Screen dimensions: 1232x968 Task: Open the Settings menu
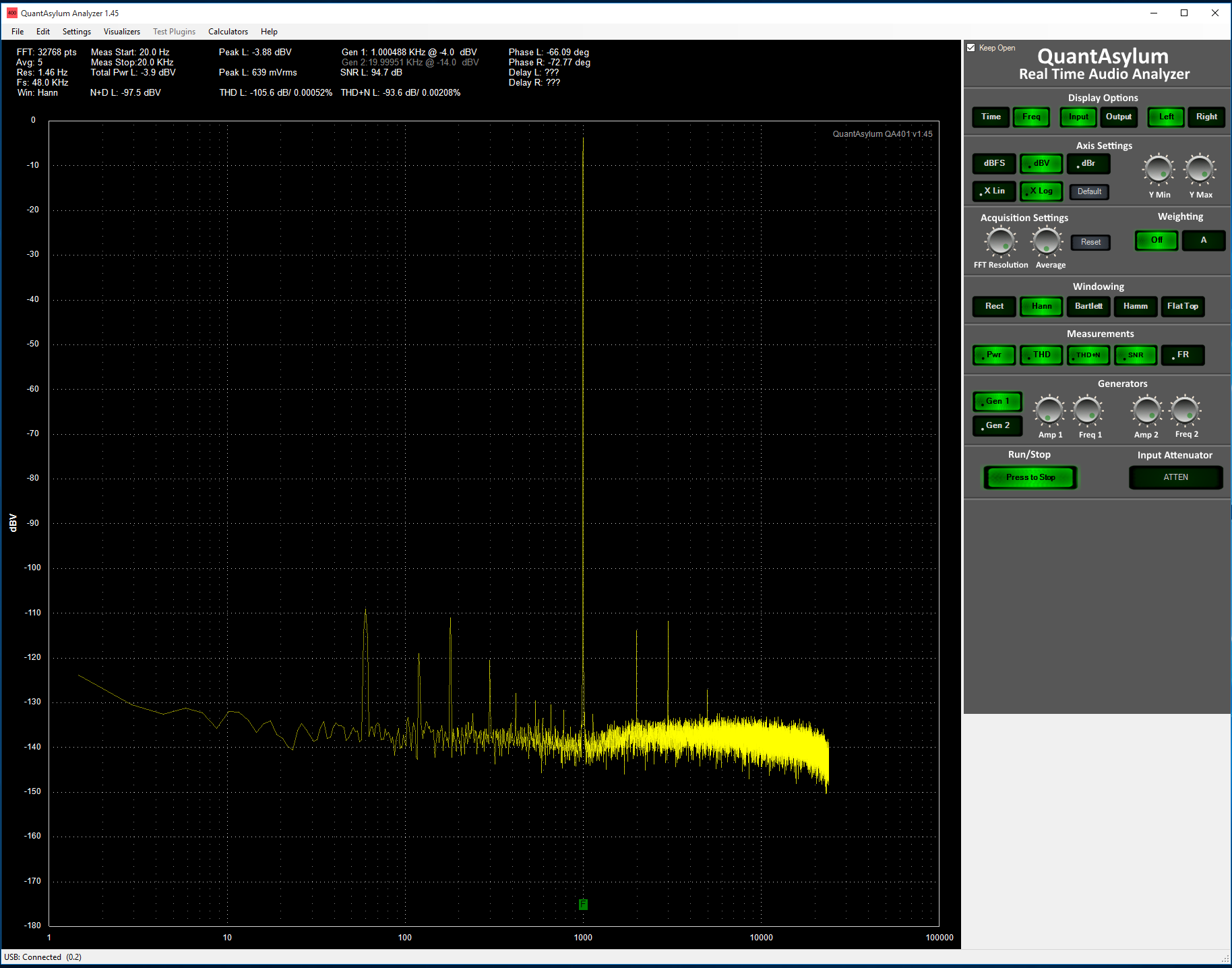(x=77, y=32)
